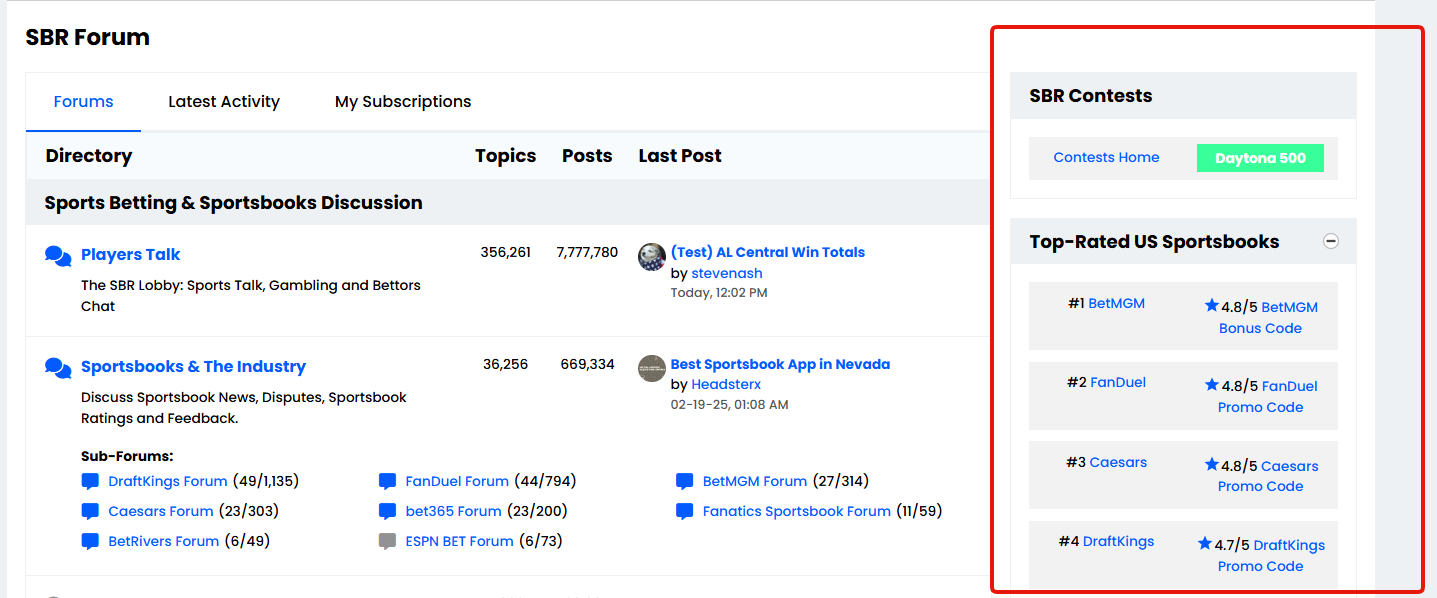Click the SBR Contests panel header
1437x598 pixels.
point(1183,96)
